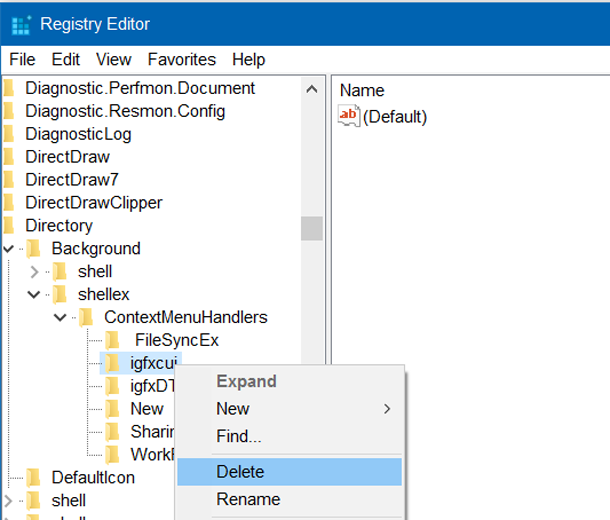Click the folder icon of Sharing key
This screenshot has height=520, width=610.
pyautogui.click(x=113, y=432)
